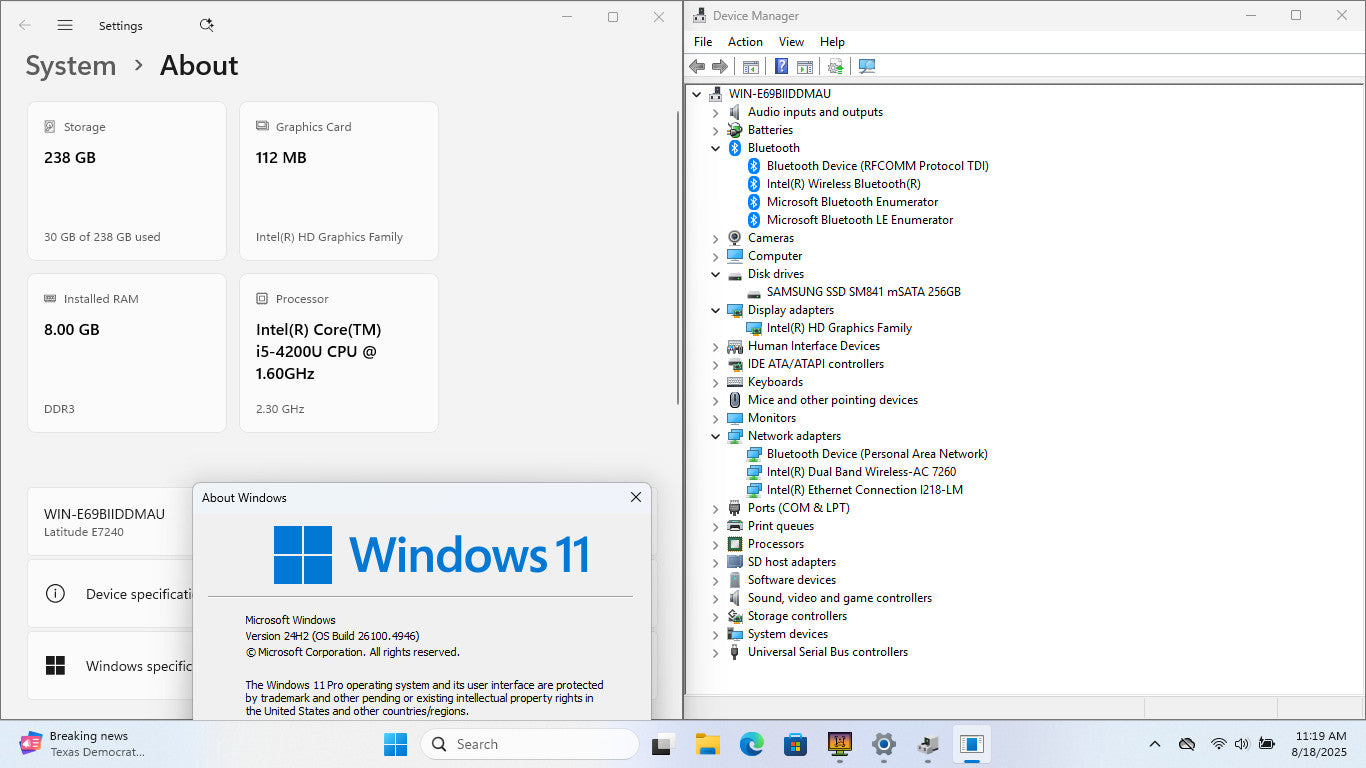Open Microsoft Edge from the taskbar

(x=751, y=744)
